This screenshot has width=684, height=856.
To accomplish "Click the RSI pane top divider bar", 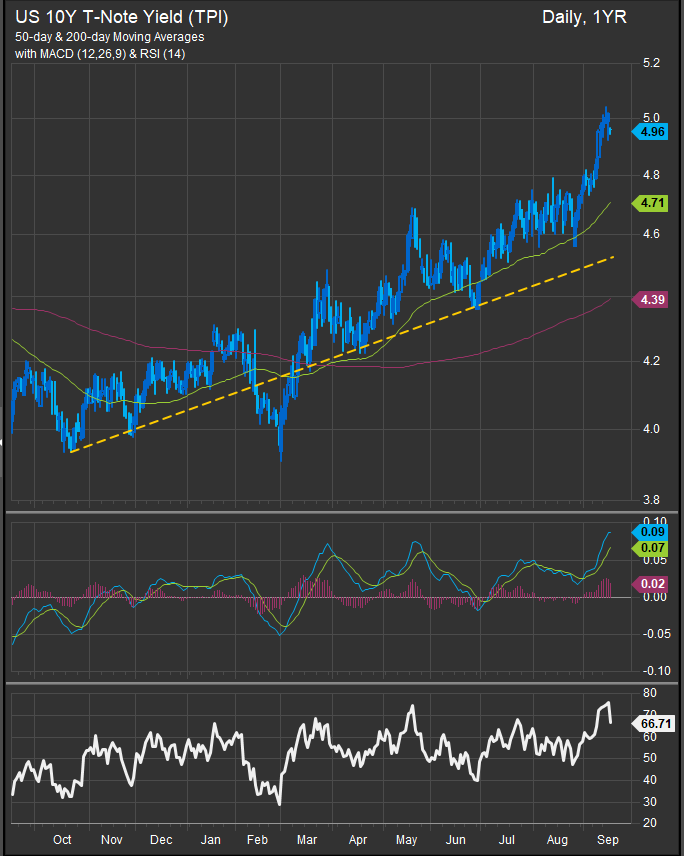I will (x=342, y=682).
